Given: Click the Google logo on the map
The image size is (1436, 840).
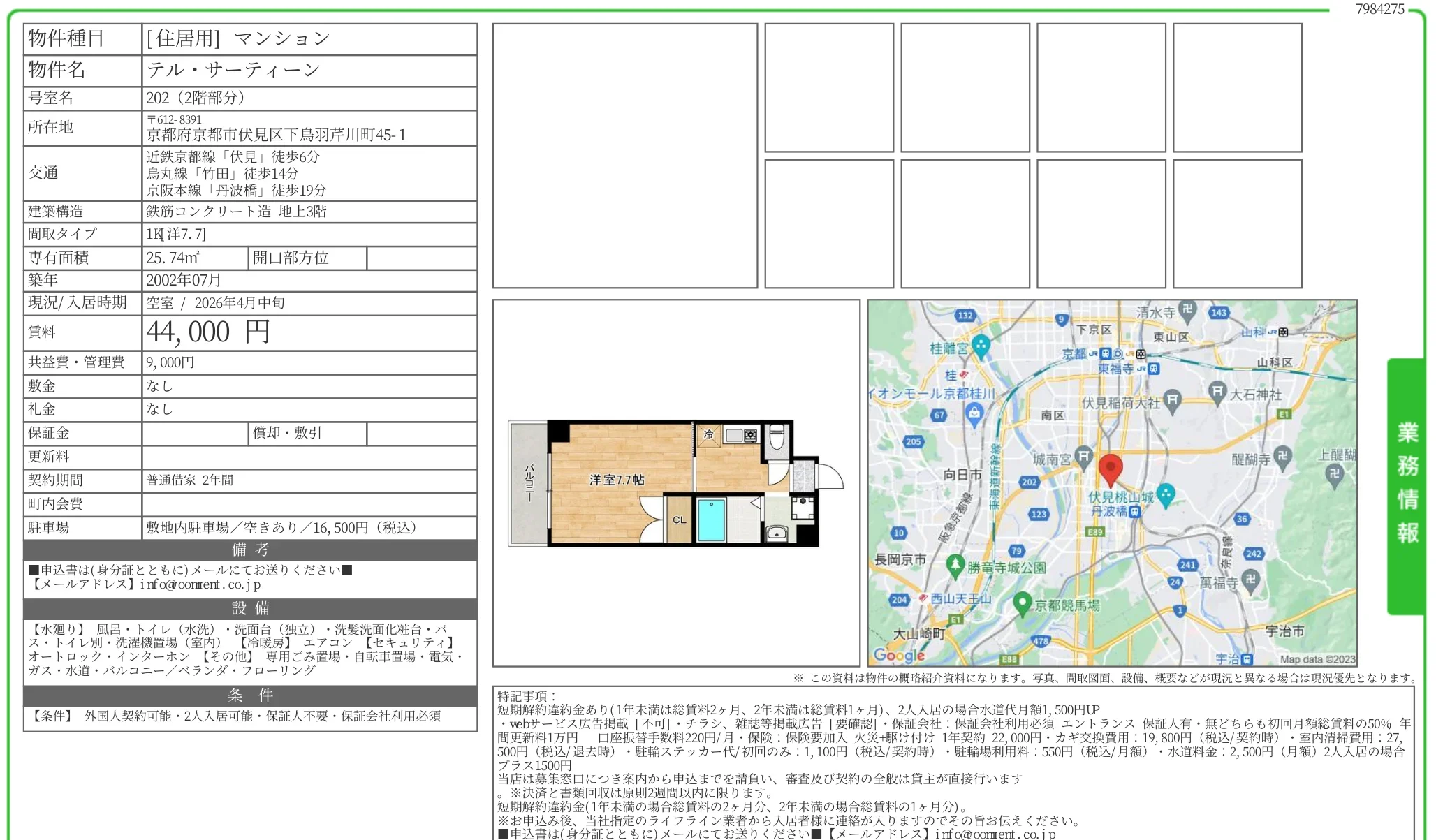Looking at the screenshot, I should point(899,655).
